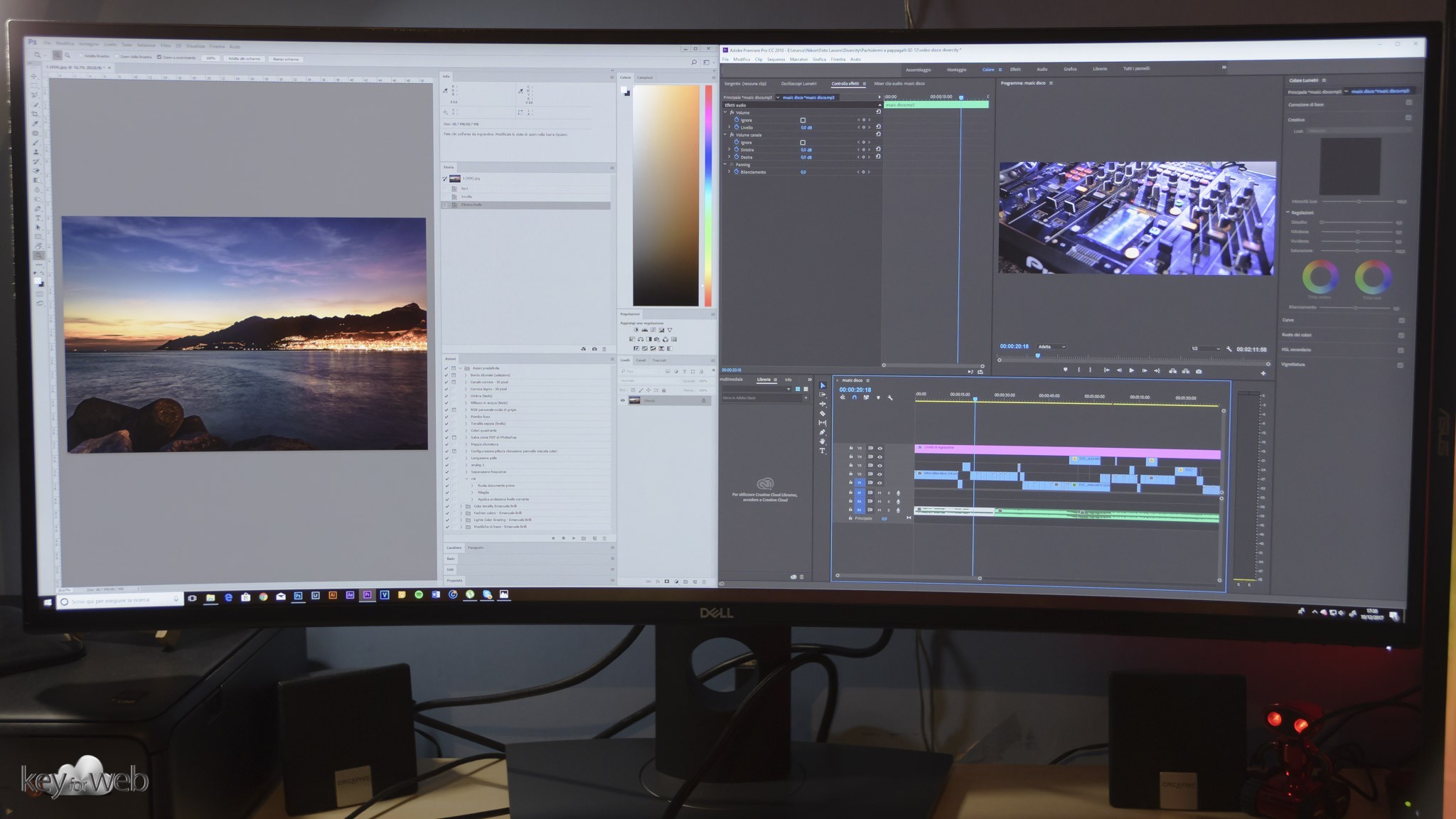Open the Sequenza menu in Premiere

pos(776,60)
